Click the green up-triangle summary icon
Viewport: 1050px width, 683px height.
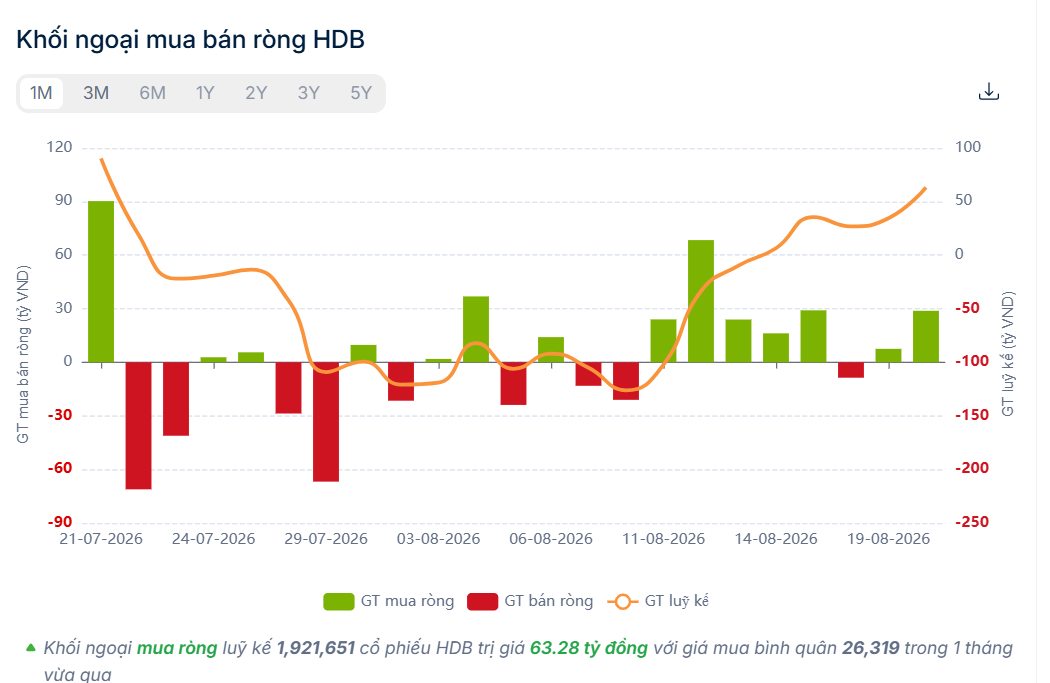point(30,648)
